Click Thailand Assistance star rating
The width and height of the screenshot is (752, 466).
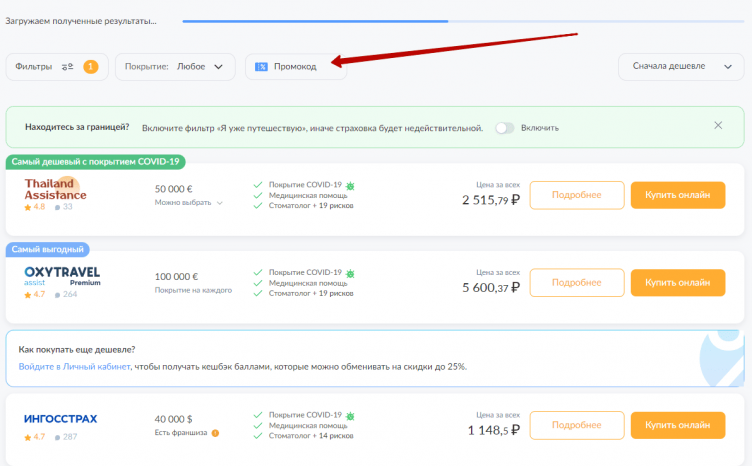(x=35, y=207)
